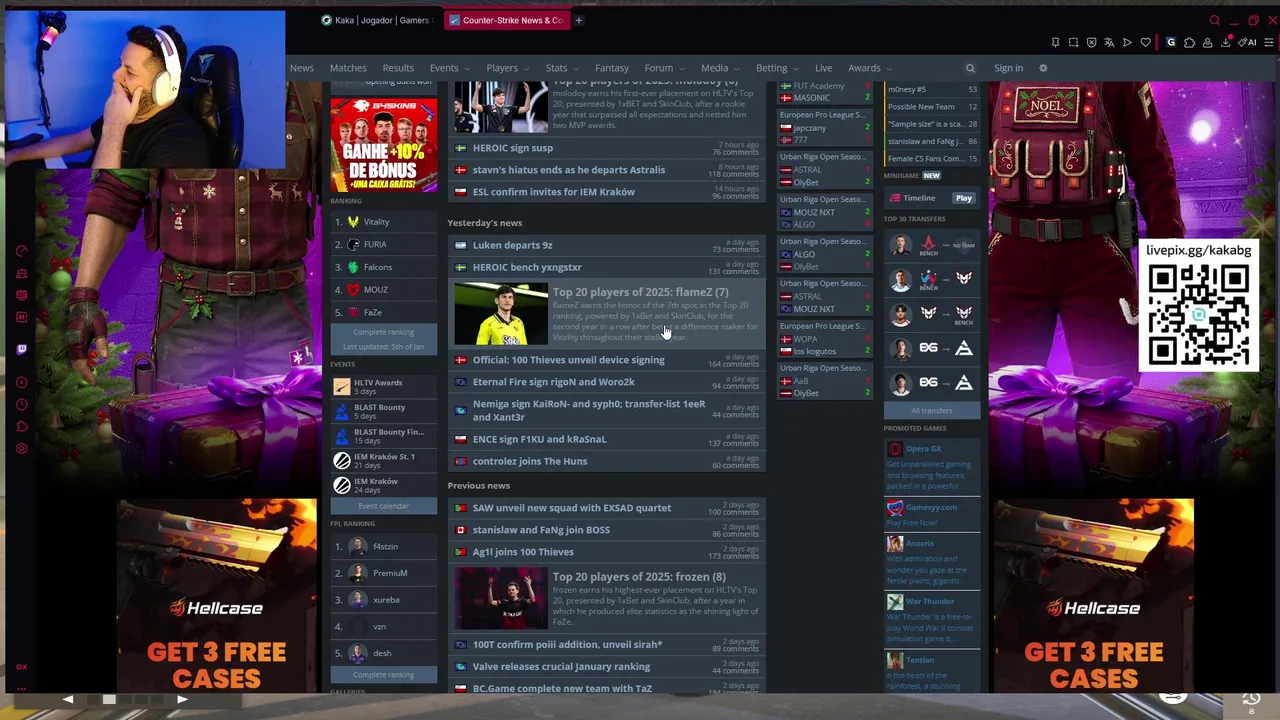Screen dimensions: 1280x720
Task: Open sidebar settings hexagon icon
Action: (x=22, y=448)
